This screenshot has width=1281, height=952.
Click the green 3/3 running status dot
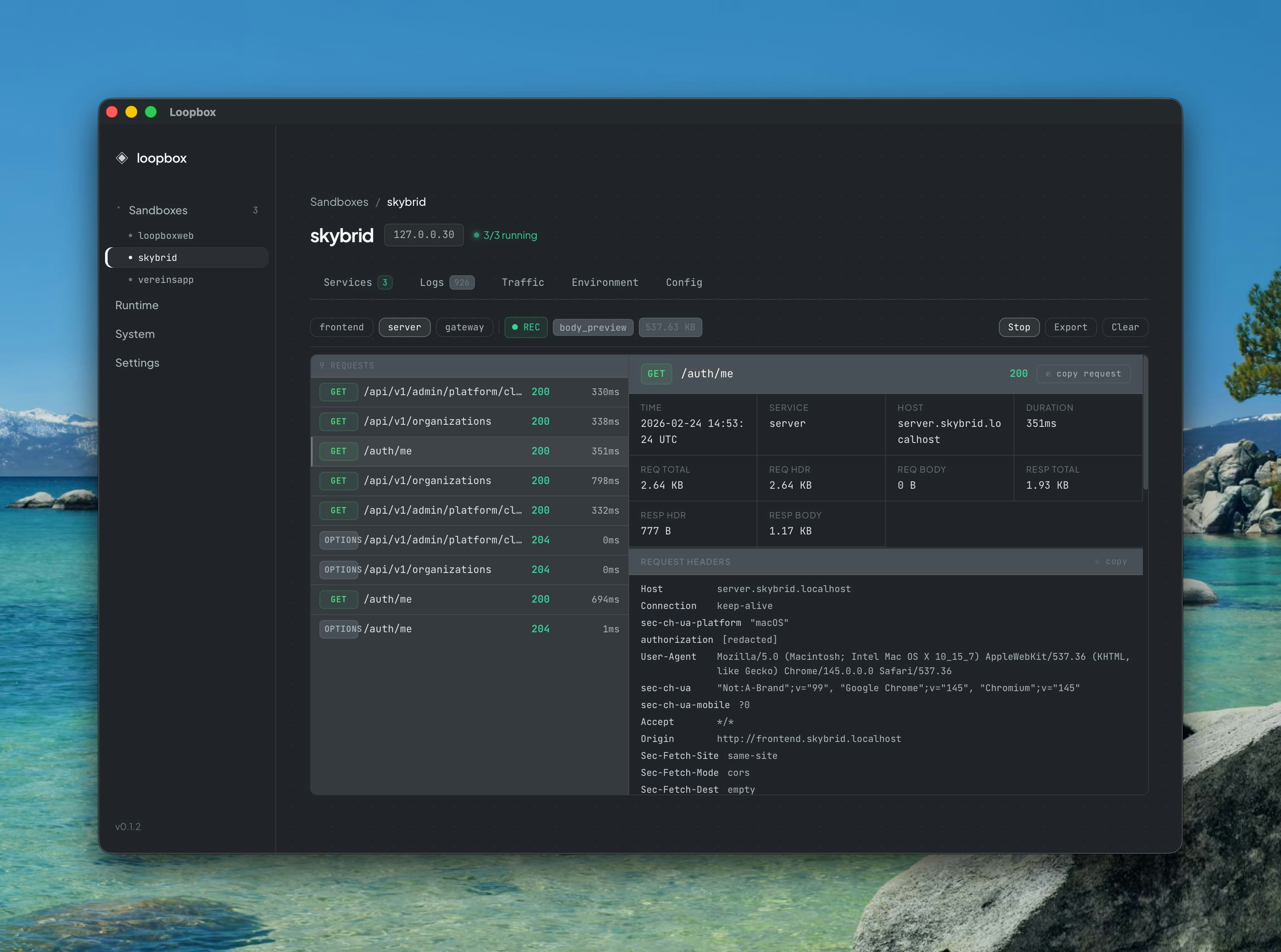pos(476,235)
